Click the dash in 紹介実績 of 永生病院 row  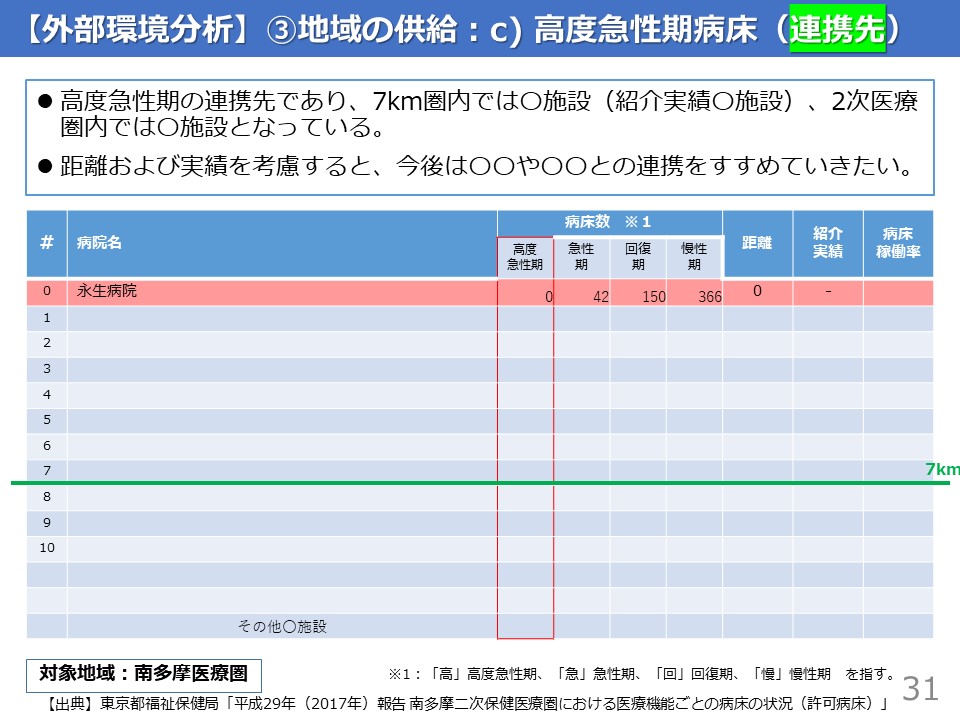[x=828, y=291]
